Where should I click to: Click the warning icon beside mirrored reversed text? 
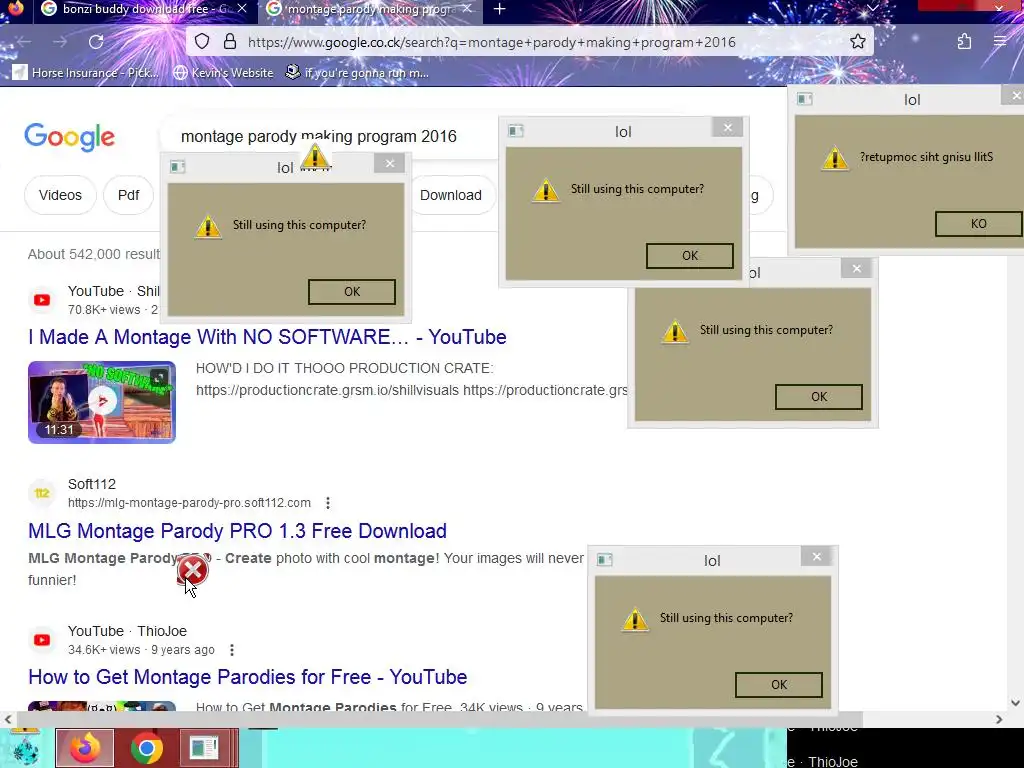click(835, 159)
